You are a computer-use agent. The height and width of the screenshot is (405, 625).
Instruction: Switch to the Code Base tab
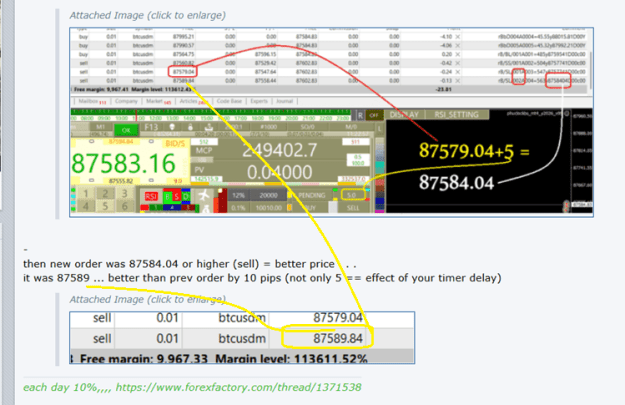click(229, 101)
